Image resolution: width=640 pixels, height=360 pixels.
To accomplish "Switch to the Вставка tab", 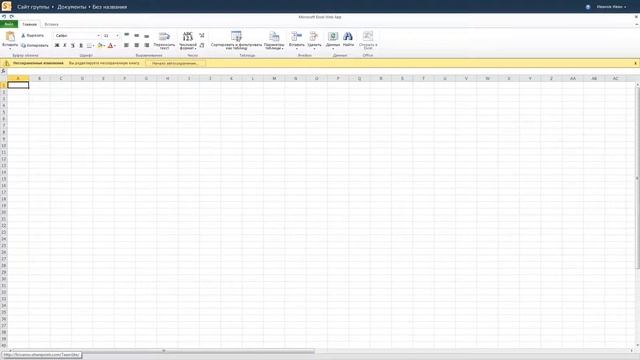I will pos(51,24).
